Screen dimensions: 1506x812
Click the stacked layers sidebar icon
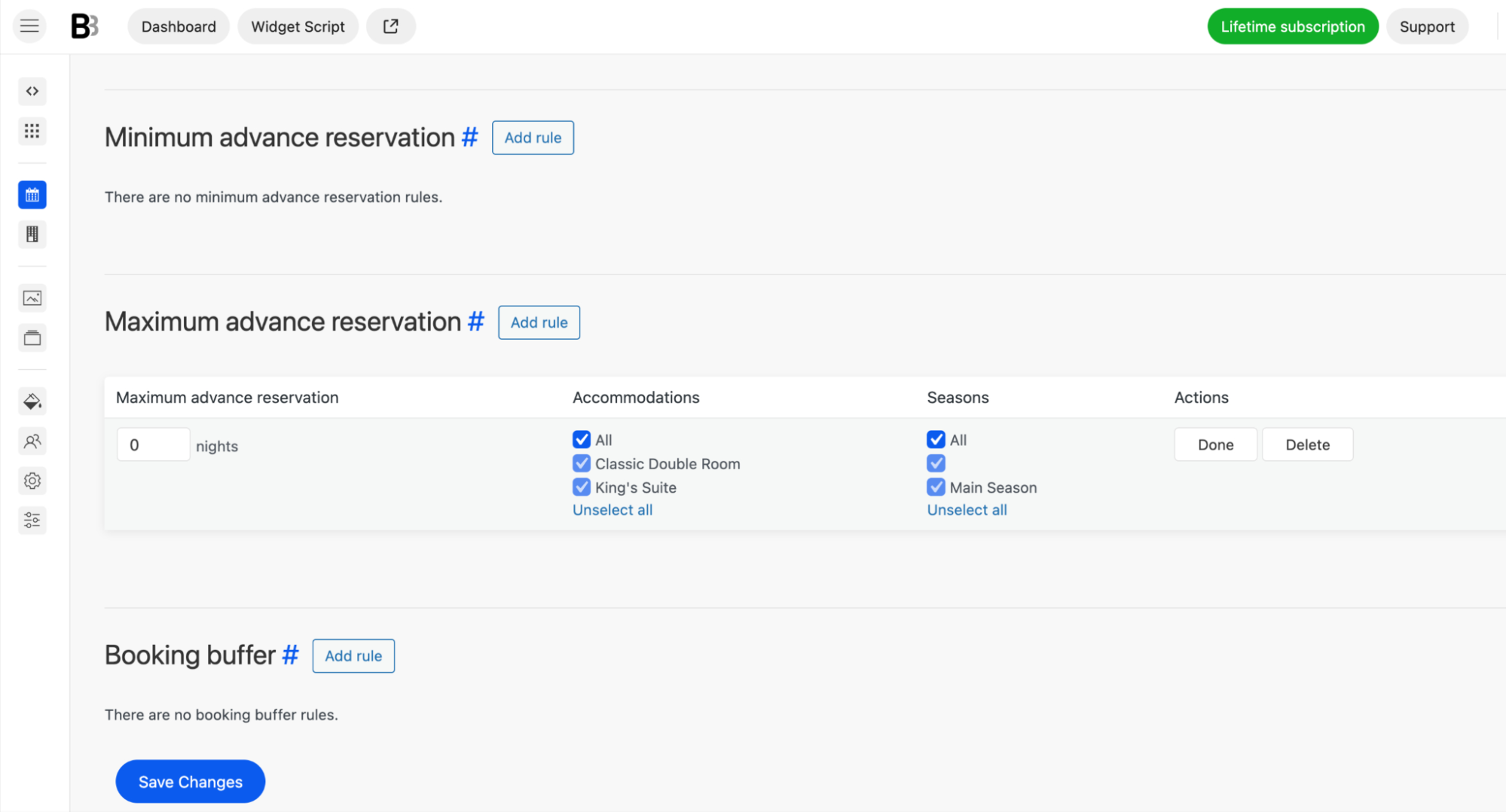(32, 337)
